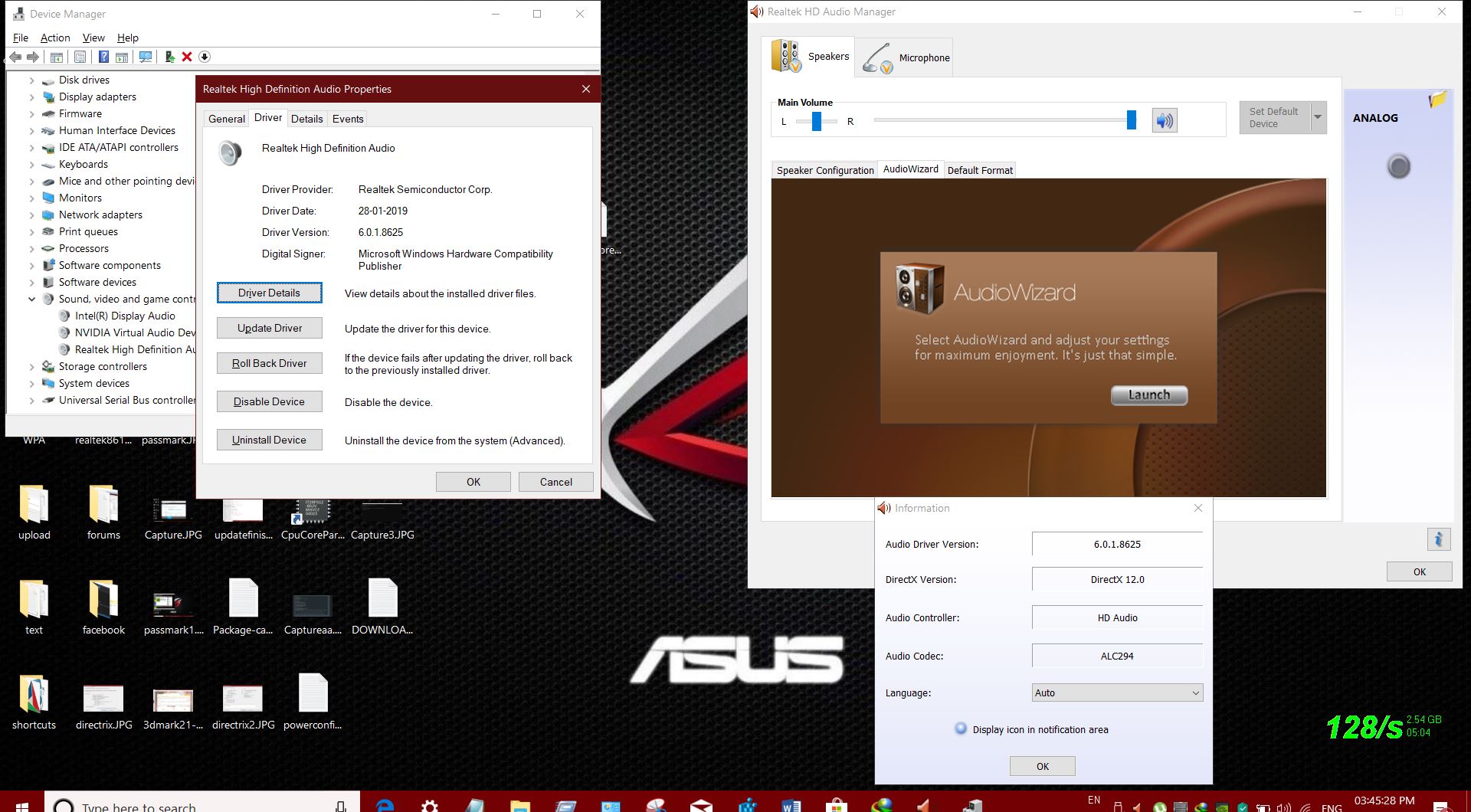Switch to the General tab
The image size is (1471, 812).
click(x=227, y=119)
